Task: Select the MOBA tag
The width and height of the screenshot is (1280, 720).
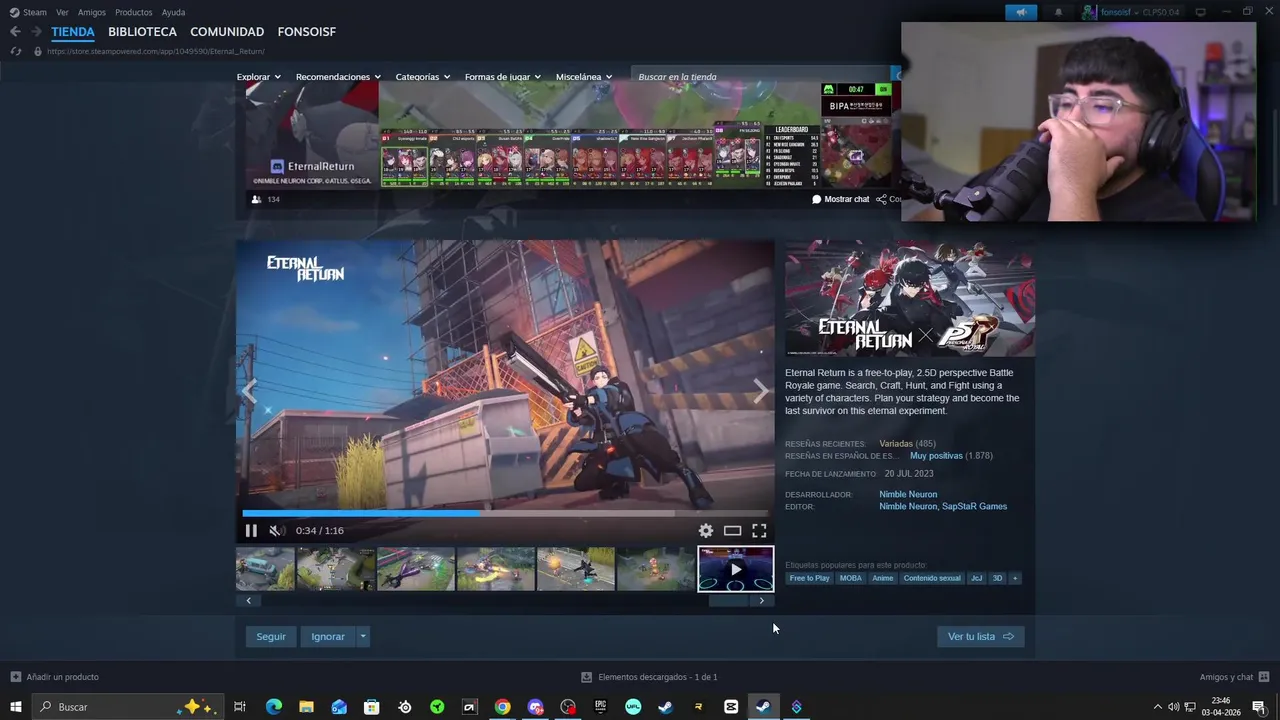Action: [x=850, y=578]
